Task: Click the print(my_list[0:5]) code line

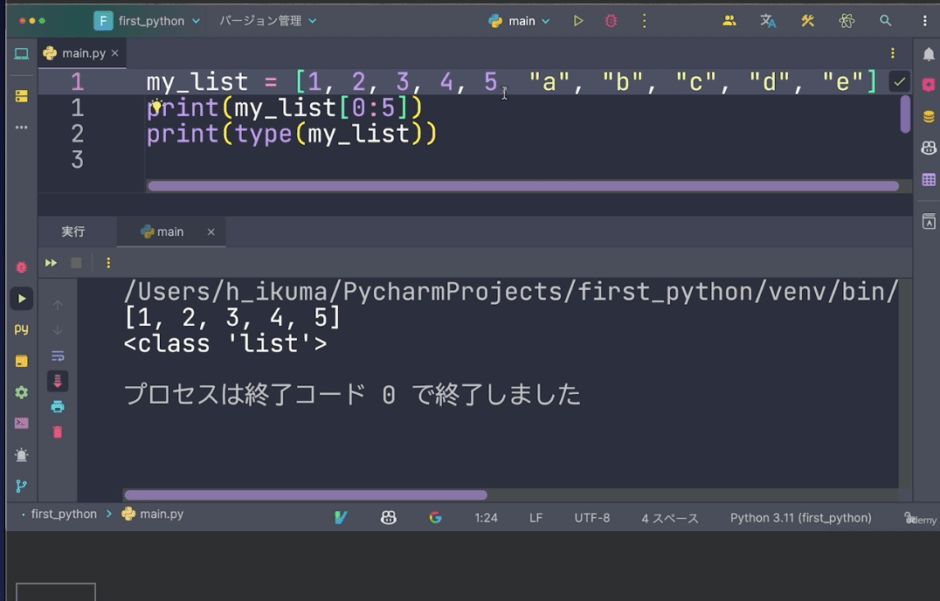Action: [285, 108]
